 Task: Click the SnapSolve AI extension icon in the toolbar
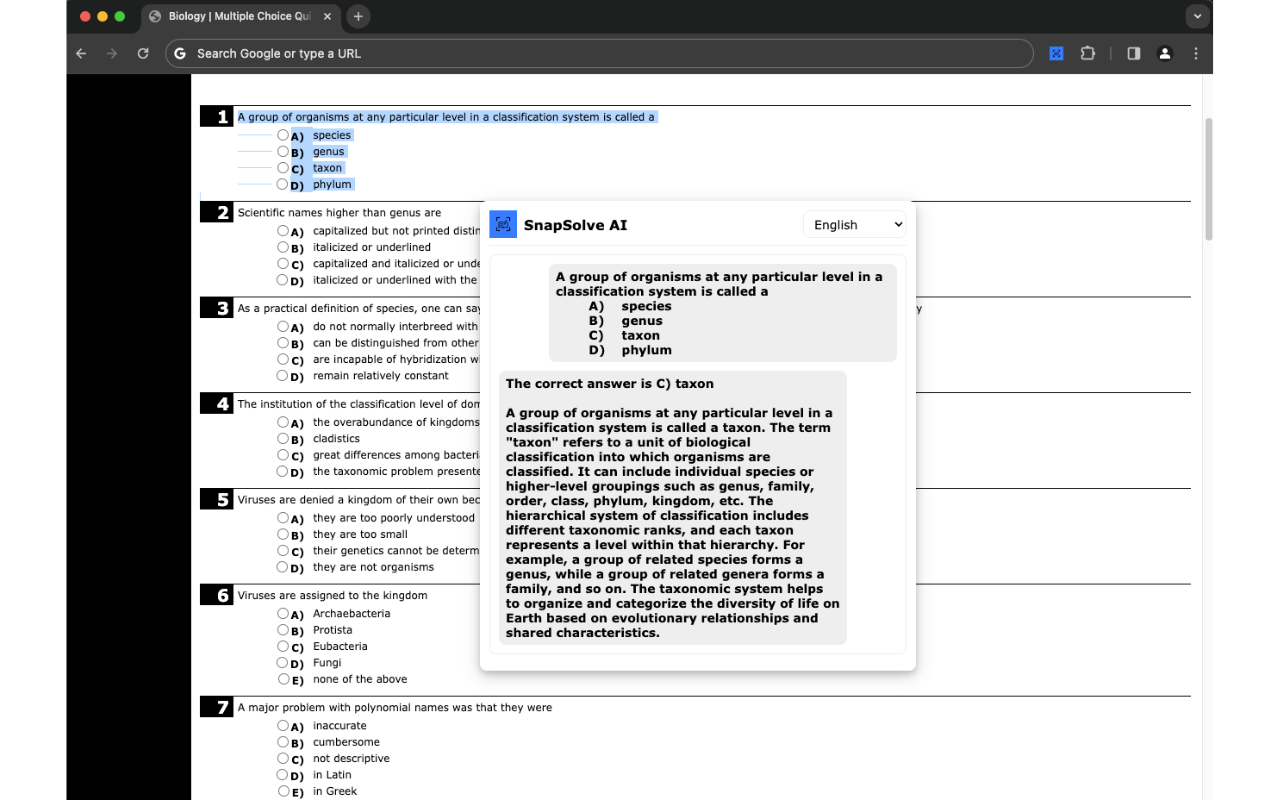coord(1056,53)
